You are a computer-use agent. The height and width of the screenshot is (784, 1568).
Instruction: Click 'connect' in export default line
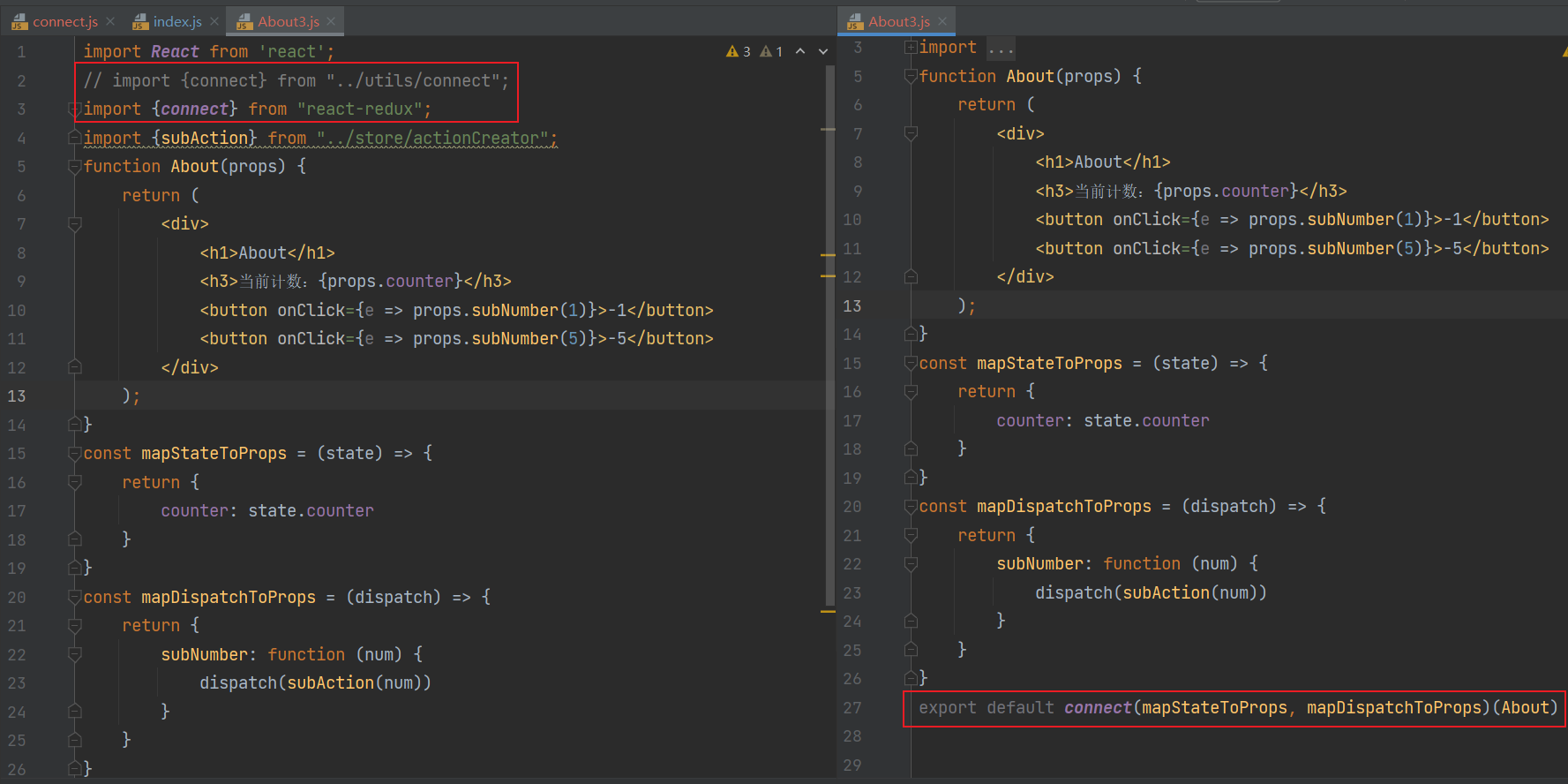point(1098,707)
